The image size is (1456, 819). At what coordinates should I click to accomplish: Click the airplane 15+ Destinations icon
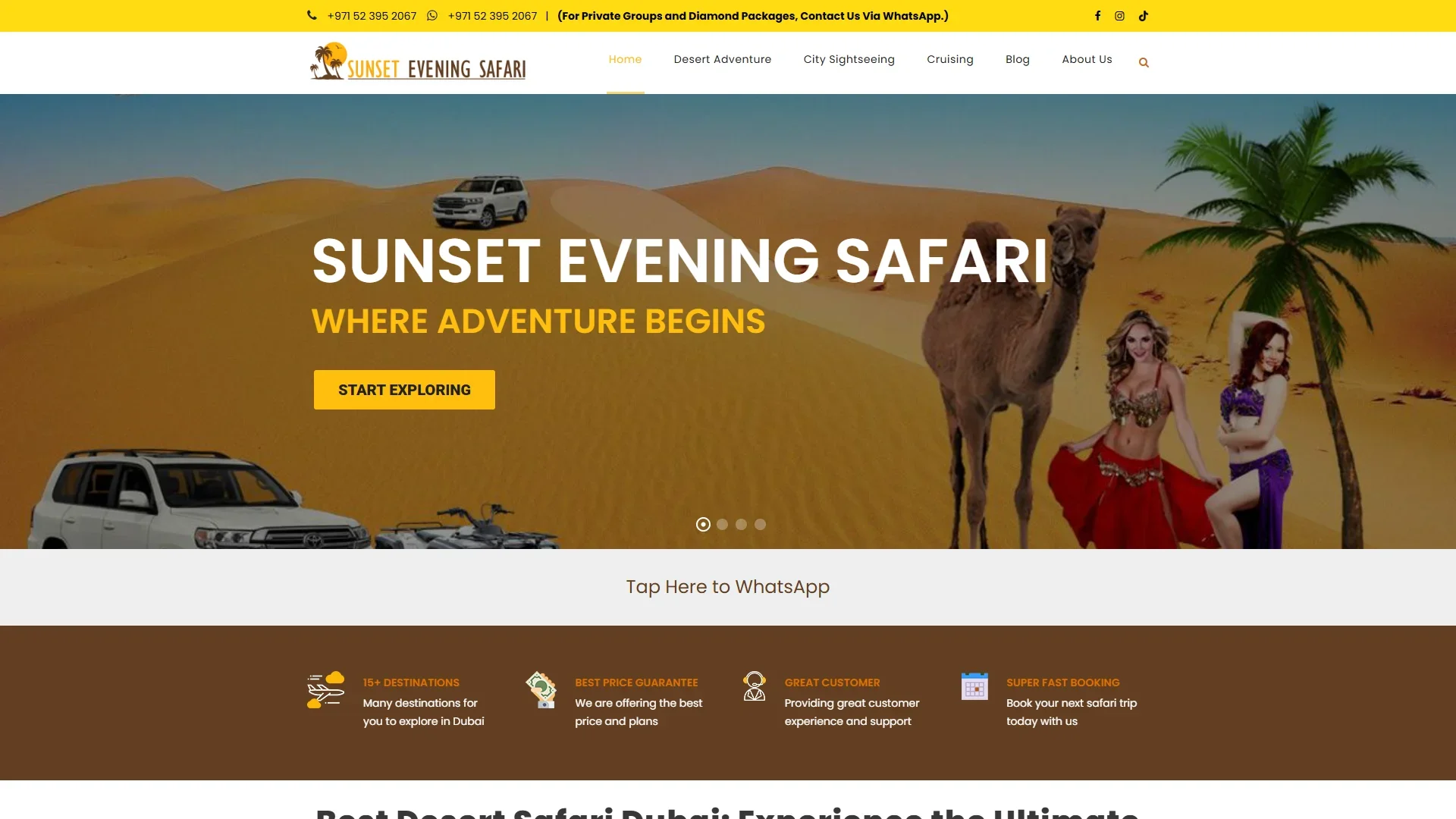pyautogui.click(x=326, y=690)
